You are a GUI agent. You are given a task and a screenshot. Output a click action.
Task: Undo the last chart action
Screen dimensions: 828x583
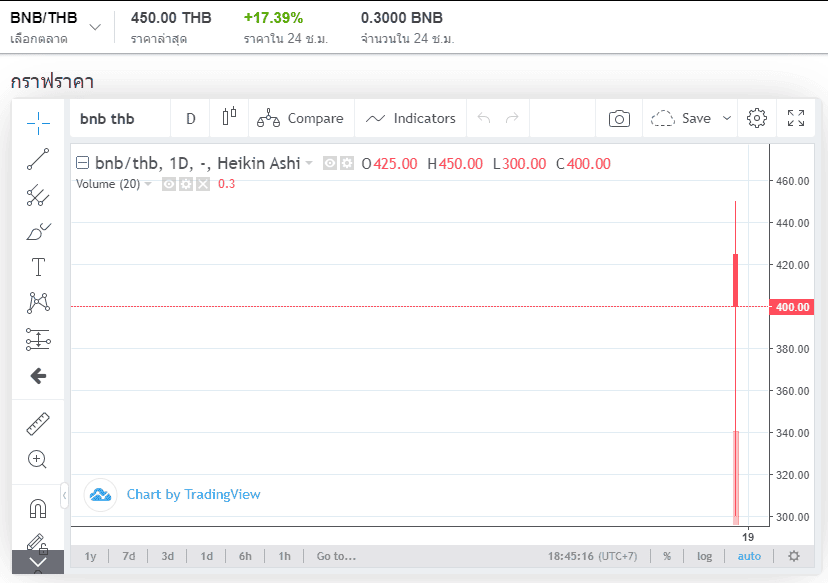(x=484, y=118)
